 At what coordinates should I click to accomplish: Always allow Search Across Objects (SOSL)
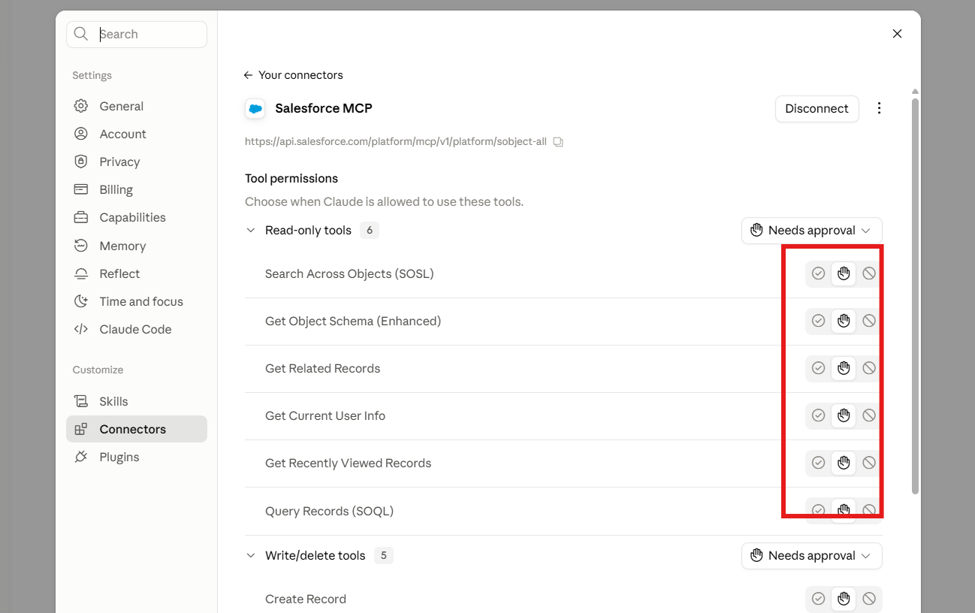(818, 274)
